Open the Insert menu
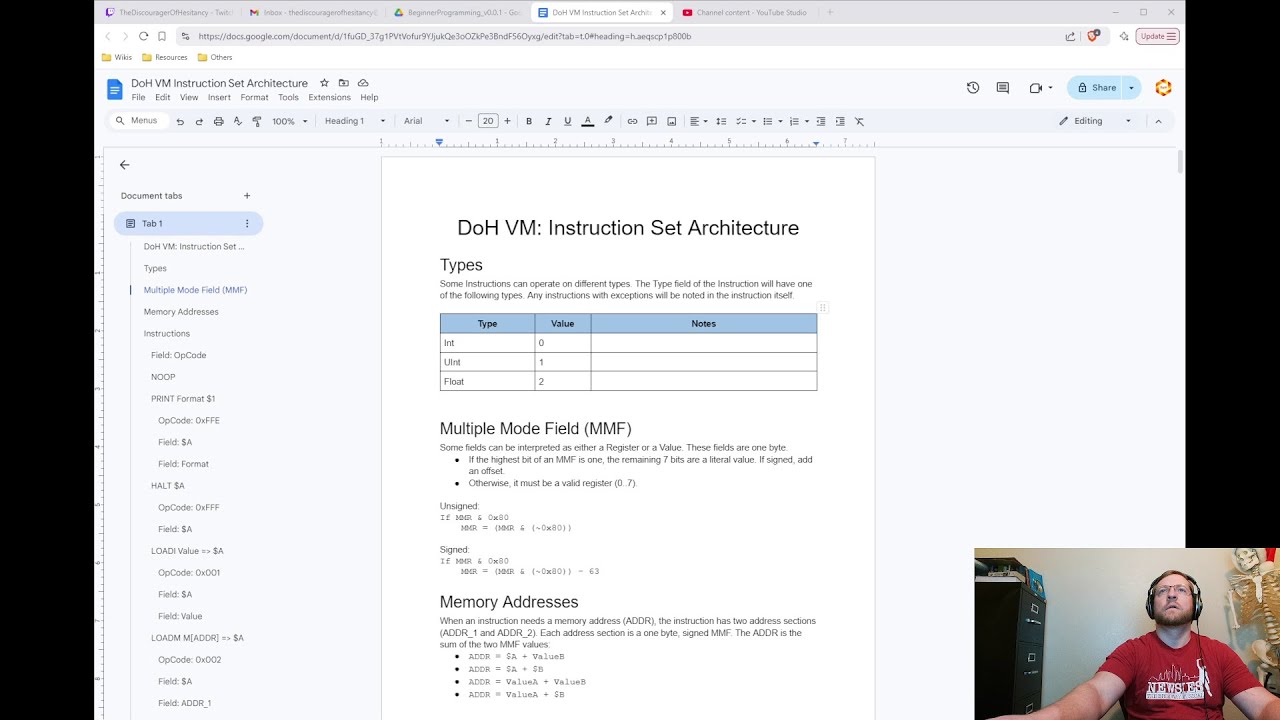This screenshot has width=1280, height=720. pos(219,98)
